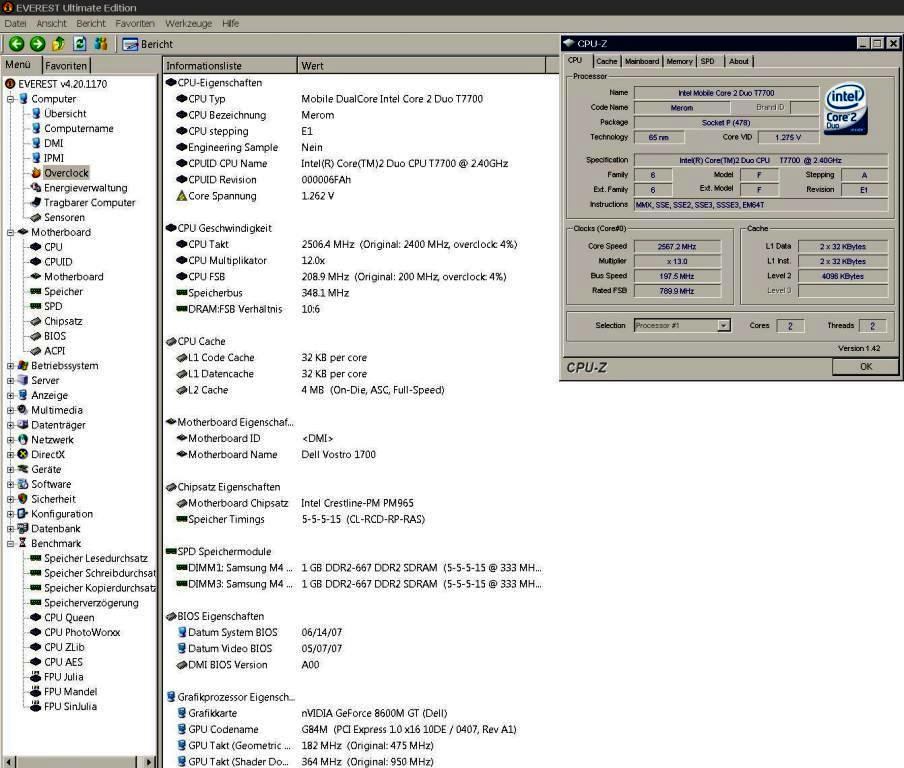This screenshot has height=768, width=904.
Task: Switch to About tab in CPU-Z
Action: click(x=739, y=61)
